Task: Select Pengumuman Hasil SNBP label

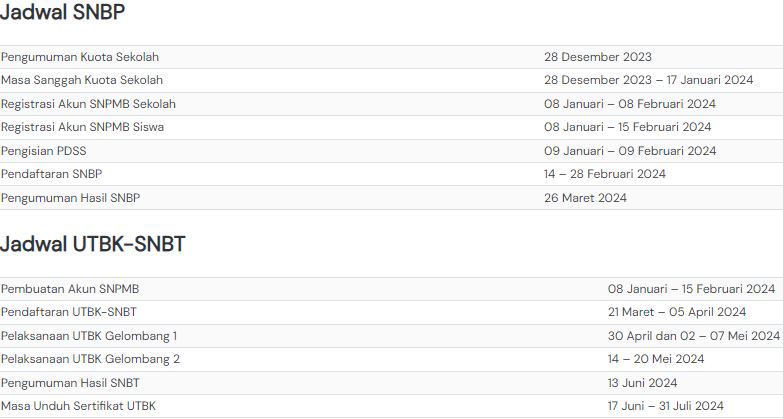Action: click(71, 198)
